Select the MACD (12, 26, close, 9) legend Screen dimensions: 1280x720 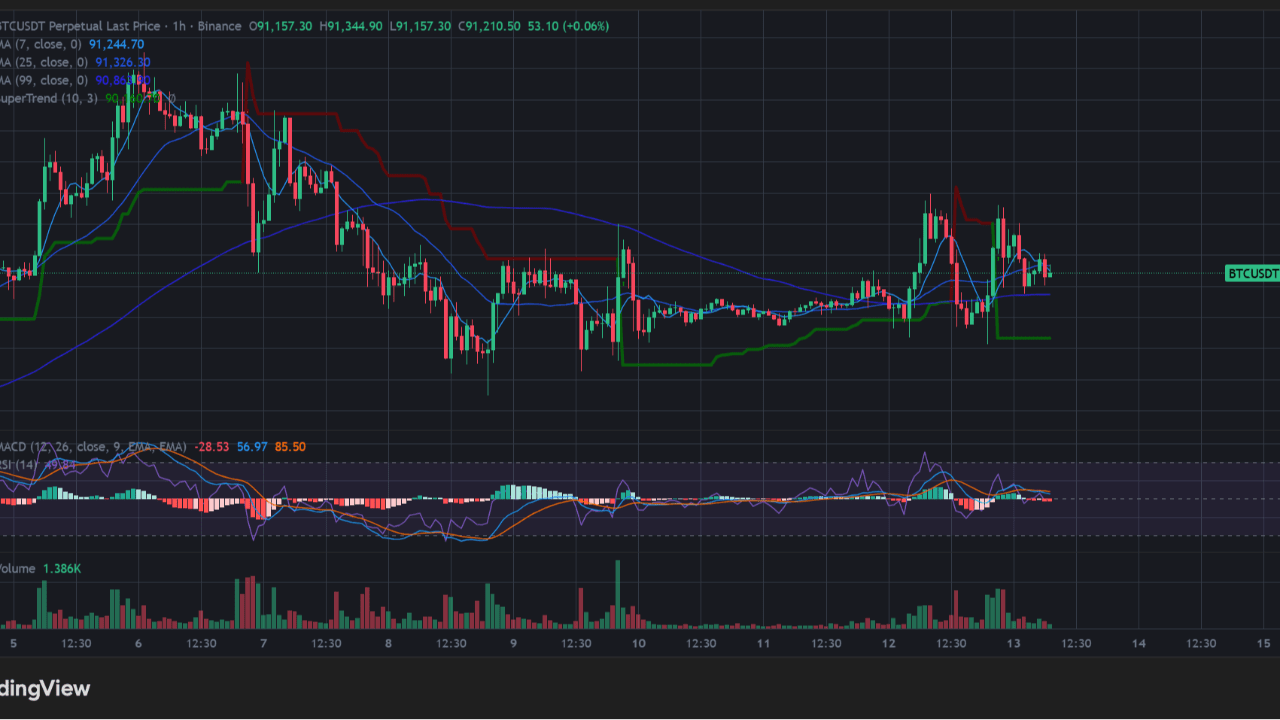(x=93, y=447)
